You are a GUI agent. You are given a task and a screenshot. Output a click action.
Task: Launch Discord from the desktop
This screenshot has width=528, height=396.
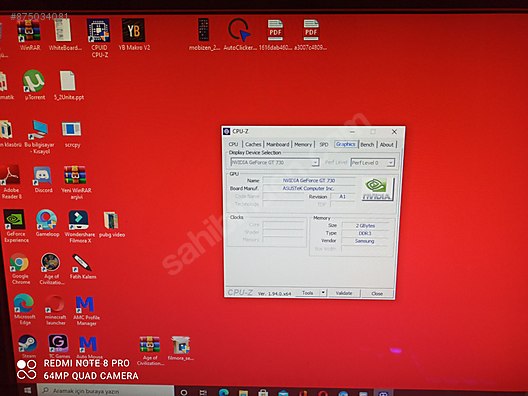(x=43, y=179)
